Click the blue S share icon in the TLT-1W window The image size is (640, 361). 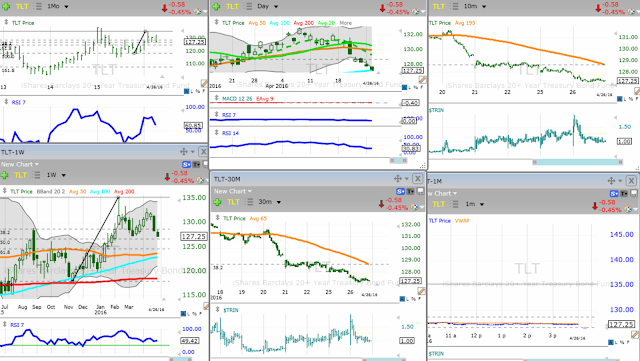[187, 164]
